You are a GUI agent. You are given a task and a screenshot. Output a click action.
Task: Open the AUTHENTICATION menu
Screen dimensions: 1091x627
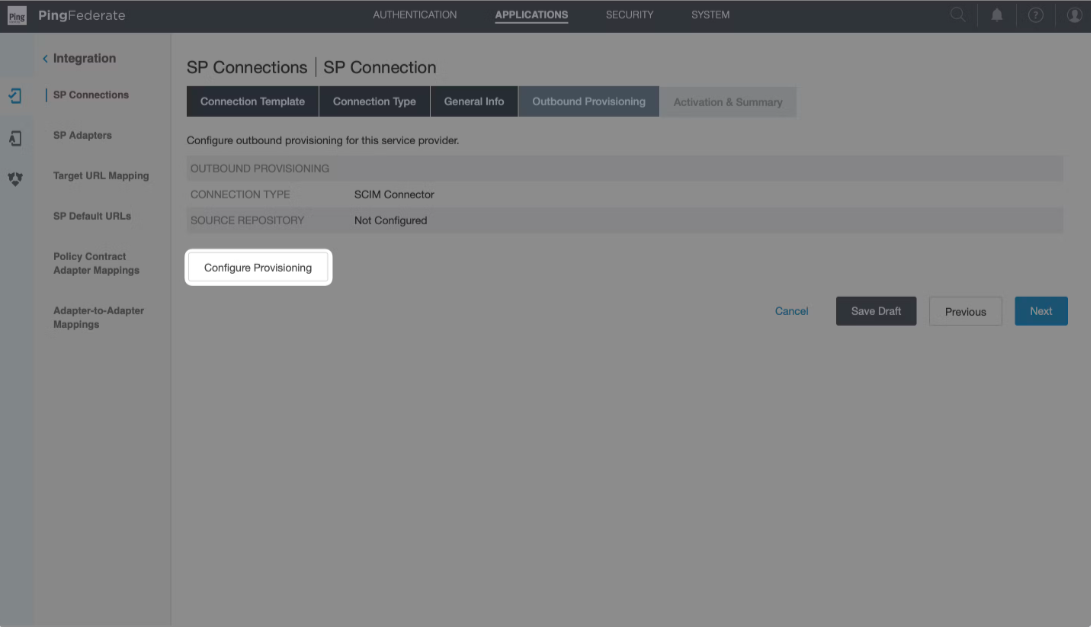point(415,15)
